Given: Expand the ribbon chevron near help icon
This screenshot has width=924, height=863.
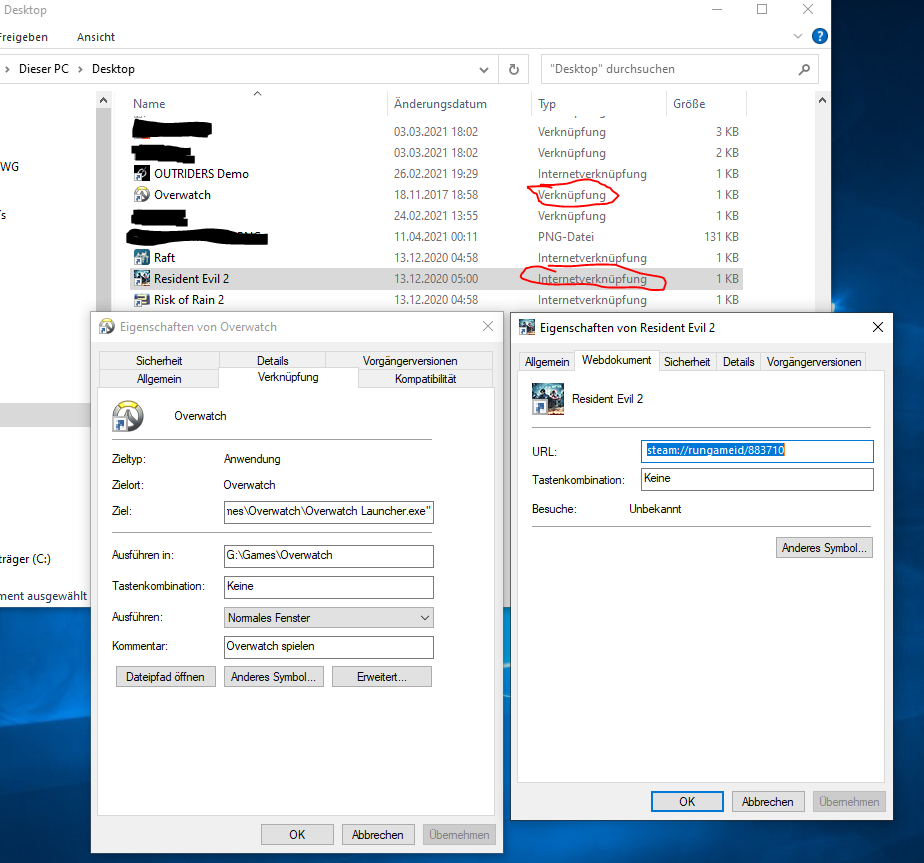Looking at the screenshot, I should 798,36.
